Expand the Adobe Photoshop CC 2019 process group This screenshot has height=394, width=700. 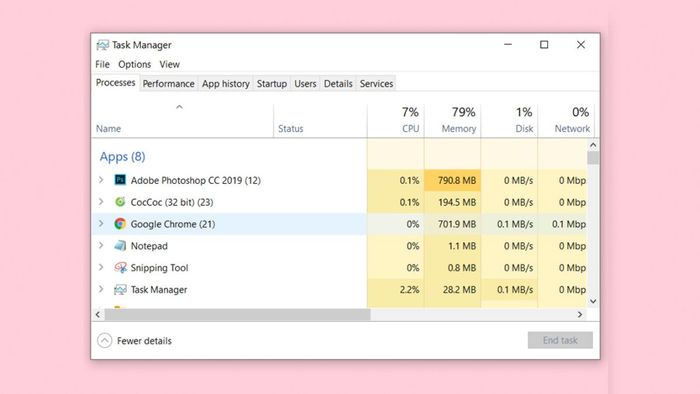(101, 180)
